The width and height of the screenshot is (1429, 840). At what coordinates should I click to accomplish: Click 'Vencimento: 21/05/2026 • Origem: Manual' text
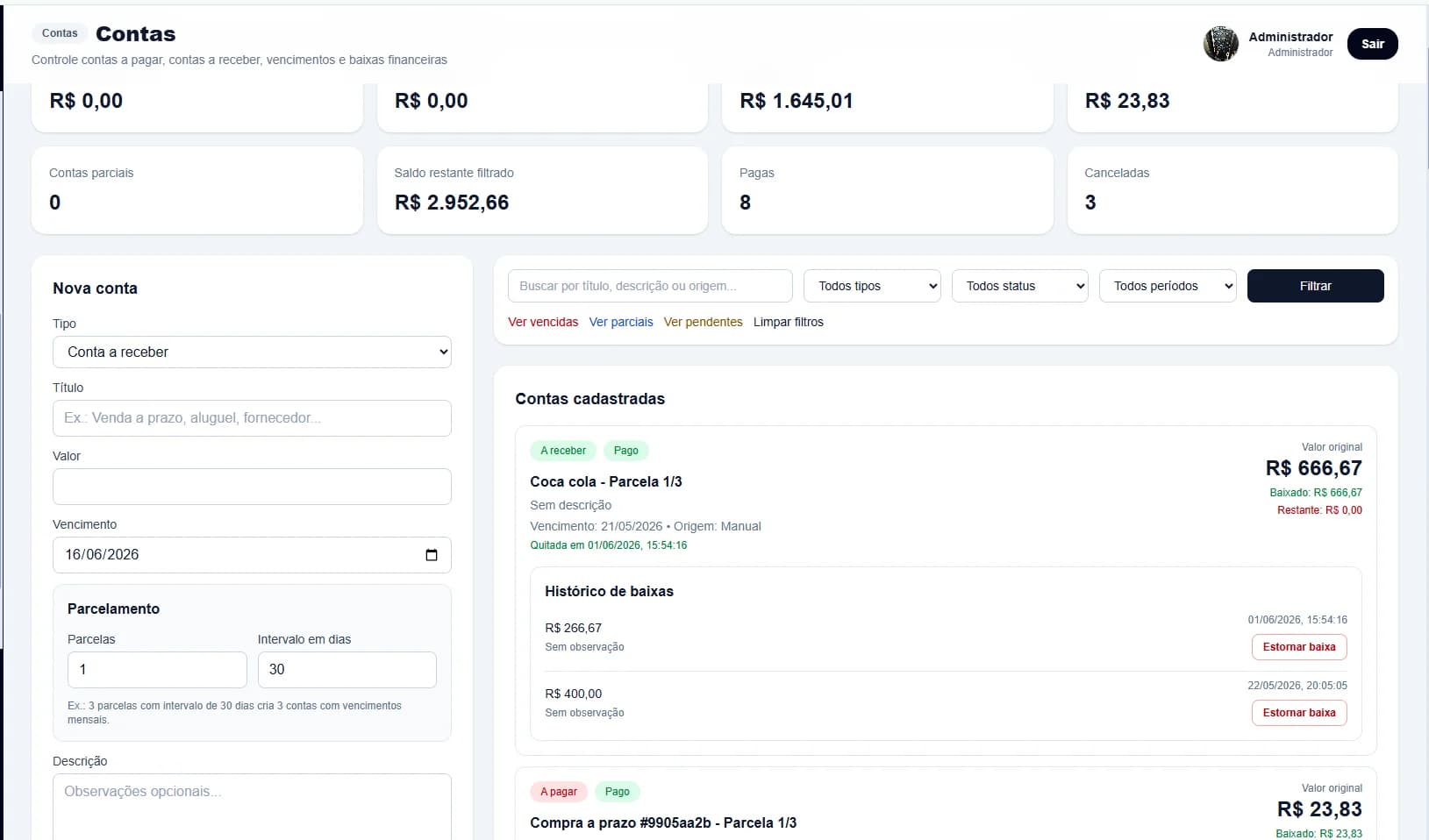coord(646,526)
